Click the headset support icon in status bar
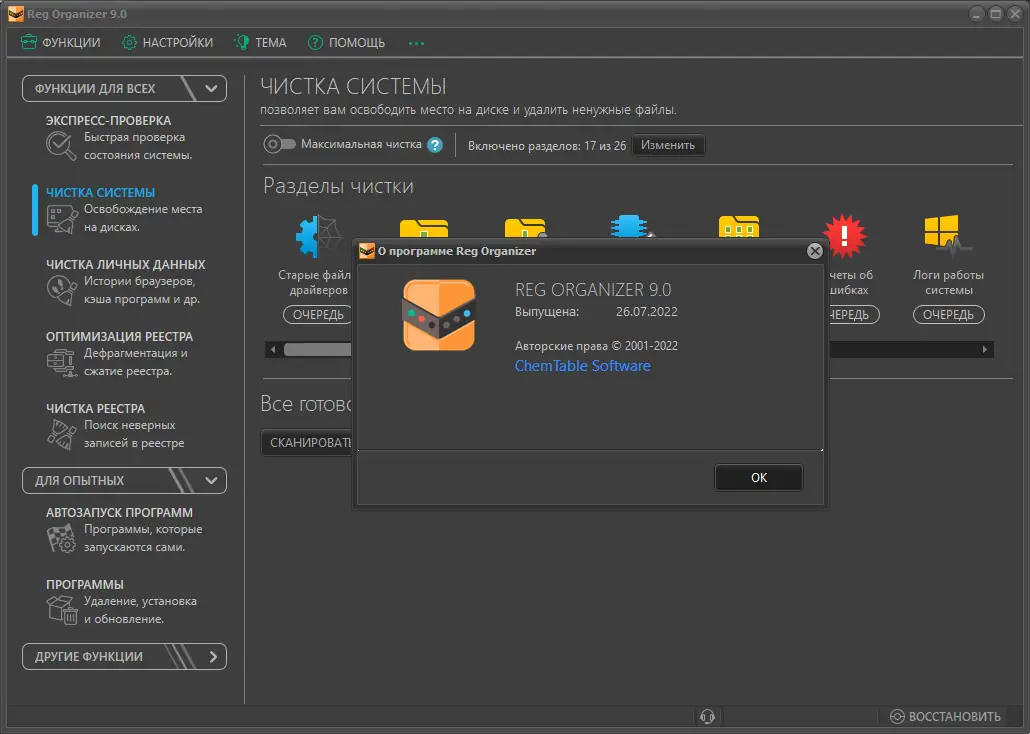 pyautogui.click(x=707, y=716)
